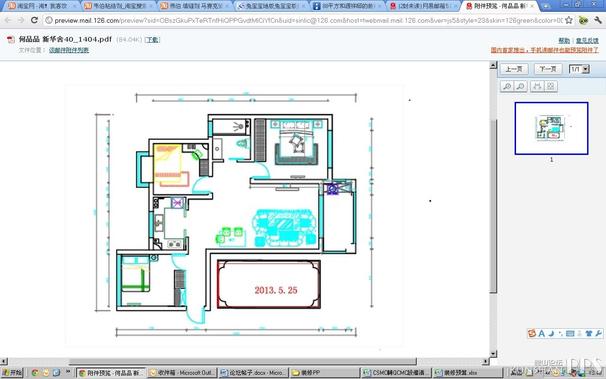
Task: Bookmark this page with the star icon
Action: (x=569, y=20)
